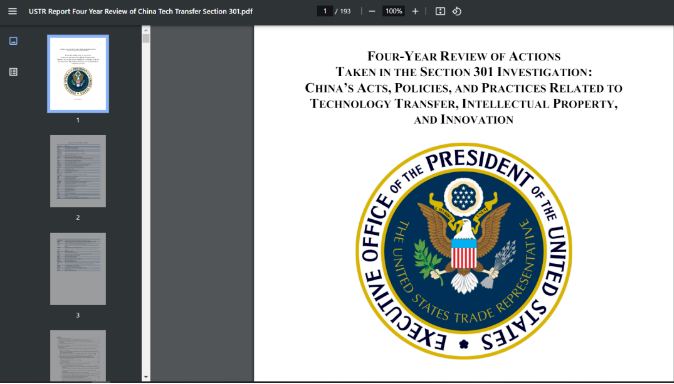This screenshot has width=674, height=384.
Task: Select page 1 thumbnail
Action: coord(78,74)
